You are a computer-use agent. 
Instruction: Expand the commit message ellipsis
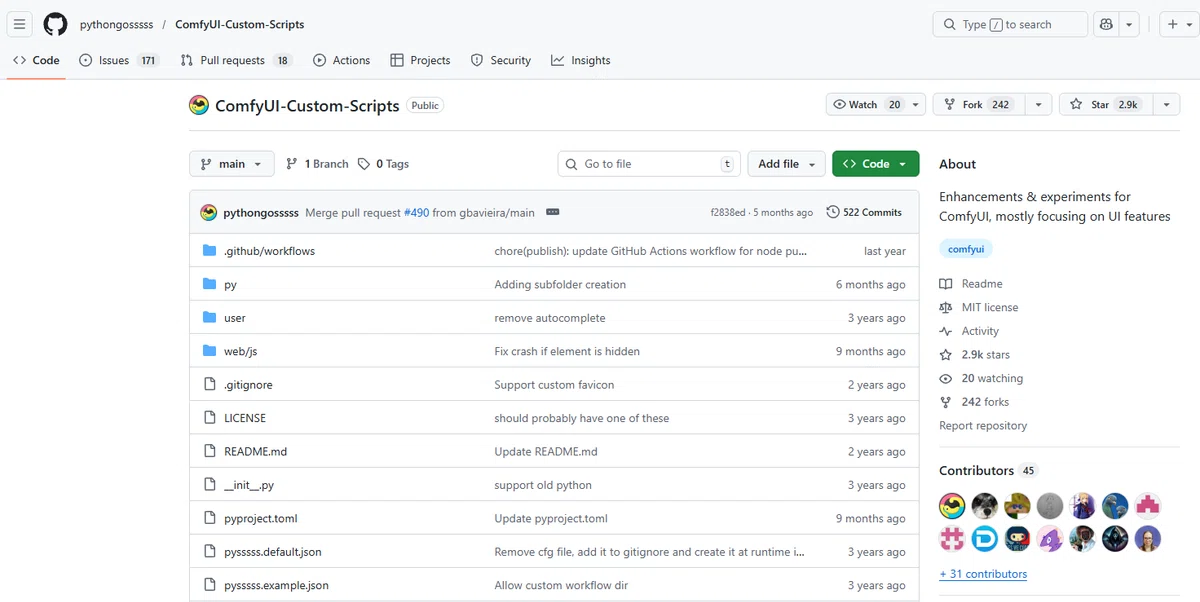coord(552,212)
